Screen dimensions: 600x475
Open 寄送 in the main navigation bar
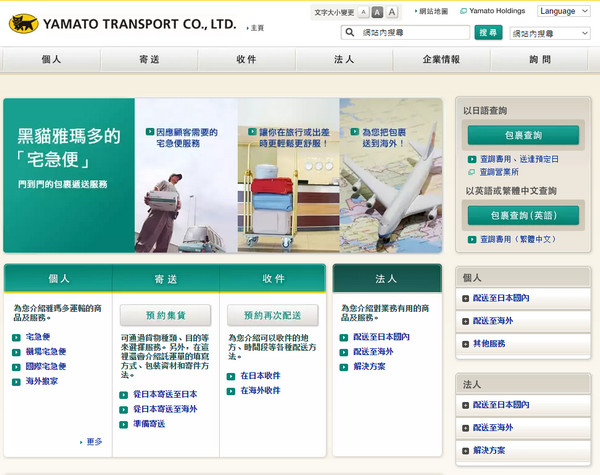pyautogui.click(x=149, y=59)
